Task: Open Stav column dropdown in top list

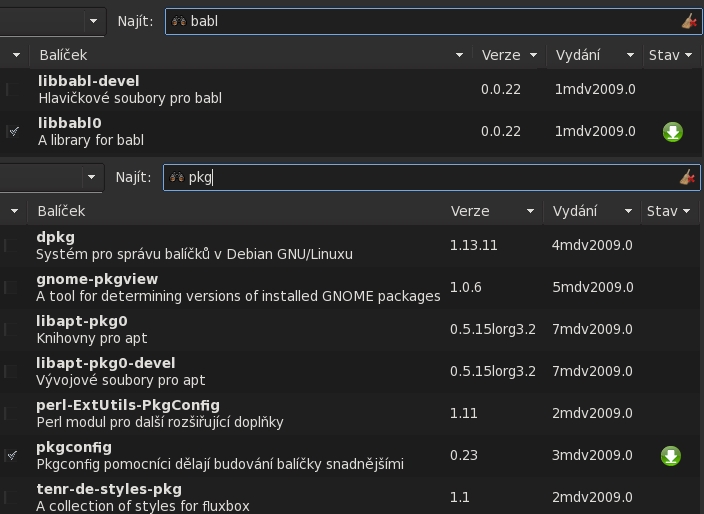Action: pyautogui.click(x=688, y=55)
